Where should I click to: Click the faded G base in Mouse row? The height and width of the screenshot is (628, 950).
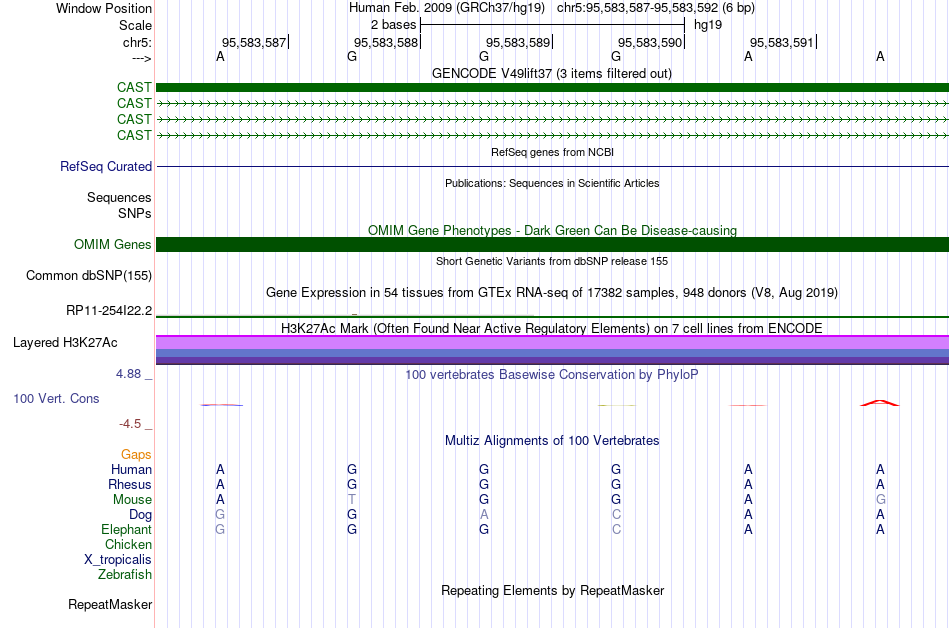click(x=880, y=500)
